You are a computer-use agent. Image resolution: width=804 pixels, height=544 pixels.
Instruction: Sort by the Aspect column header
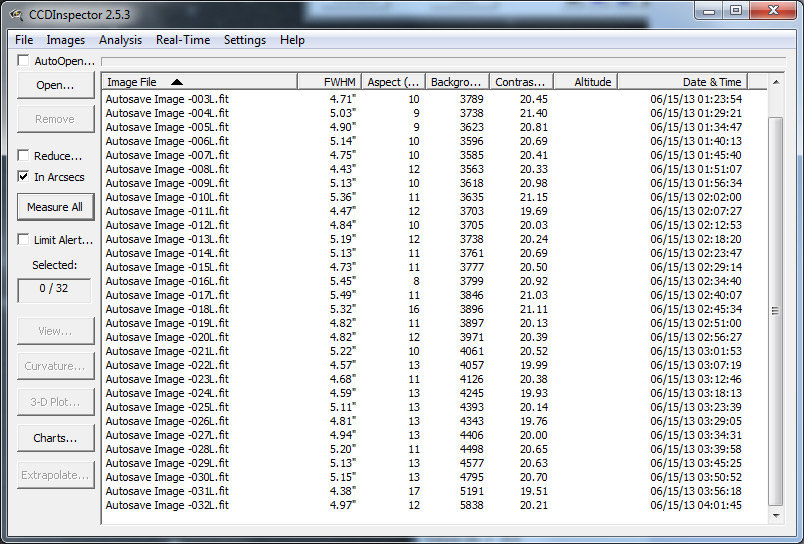[393, 82]
